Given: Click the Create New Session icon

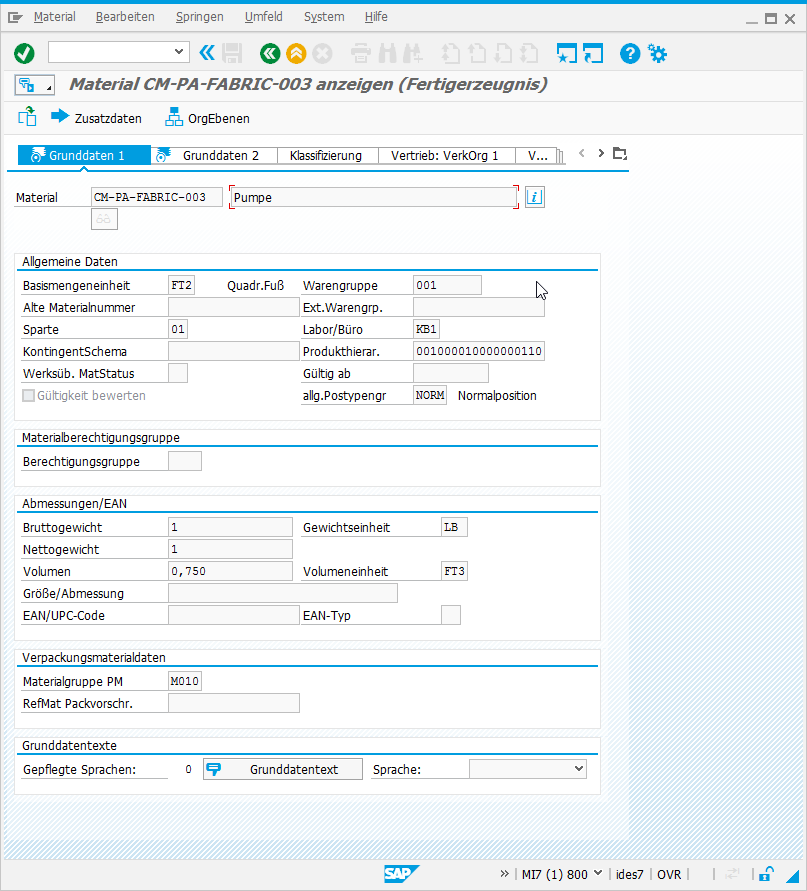Looking at the screenshot, I should (567, 53).
